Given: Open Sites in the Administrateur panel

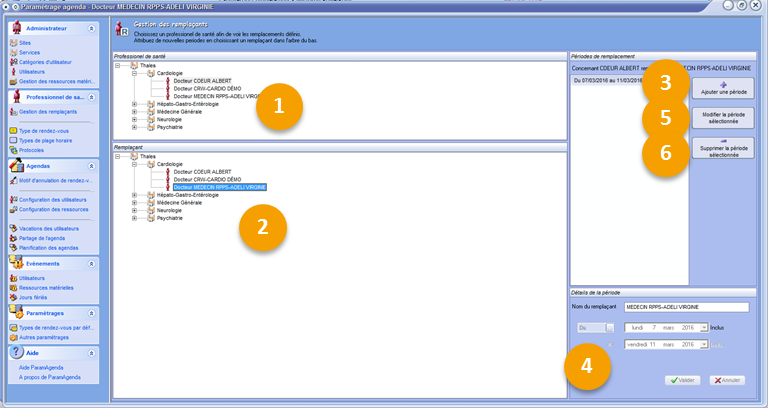Looking at the screenshot, I should tap(26, 43).
